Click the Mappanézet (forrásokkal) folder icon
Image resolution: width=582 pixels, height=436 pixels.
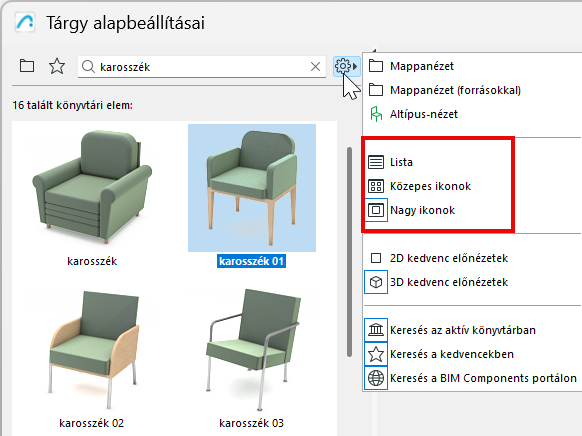[x=376, y=90]
